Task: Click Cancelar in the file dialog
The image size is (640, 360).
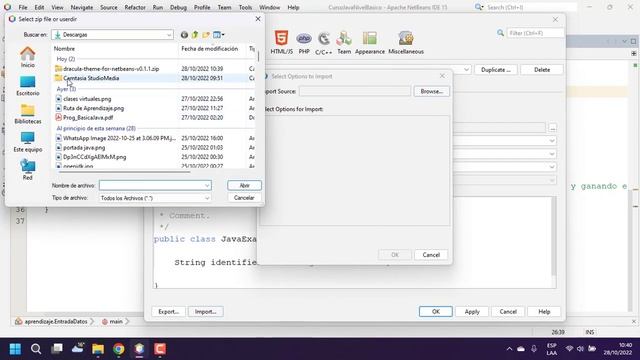Action: click(244, 198)
